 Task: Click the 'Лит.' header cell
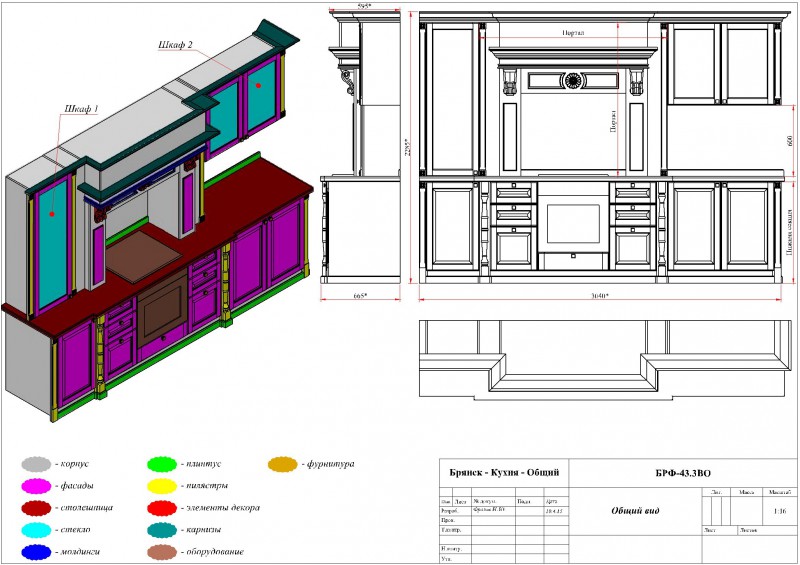tap(716, 492)
